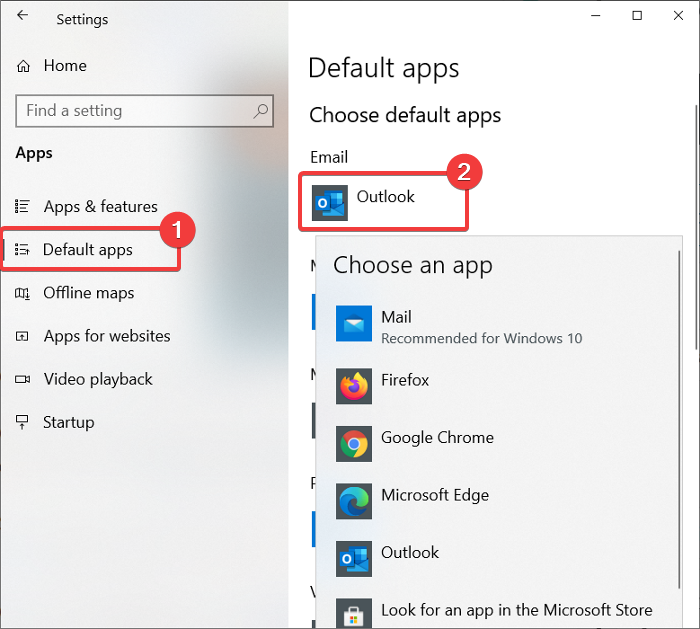This screenshot has width=700, height=629.
Task: Select Look for an app in Microsoft Store
Action: pos(516,610)
